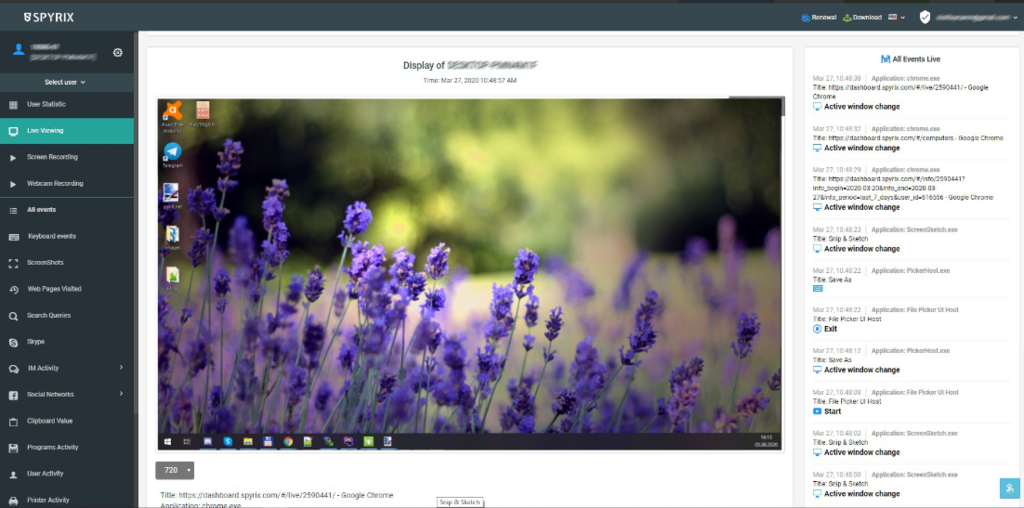The height and width of the screenshot is (508, 1024).
Task: Click the User Statistic grid icon
Action: coord(13,104)
